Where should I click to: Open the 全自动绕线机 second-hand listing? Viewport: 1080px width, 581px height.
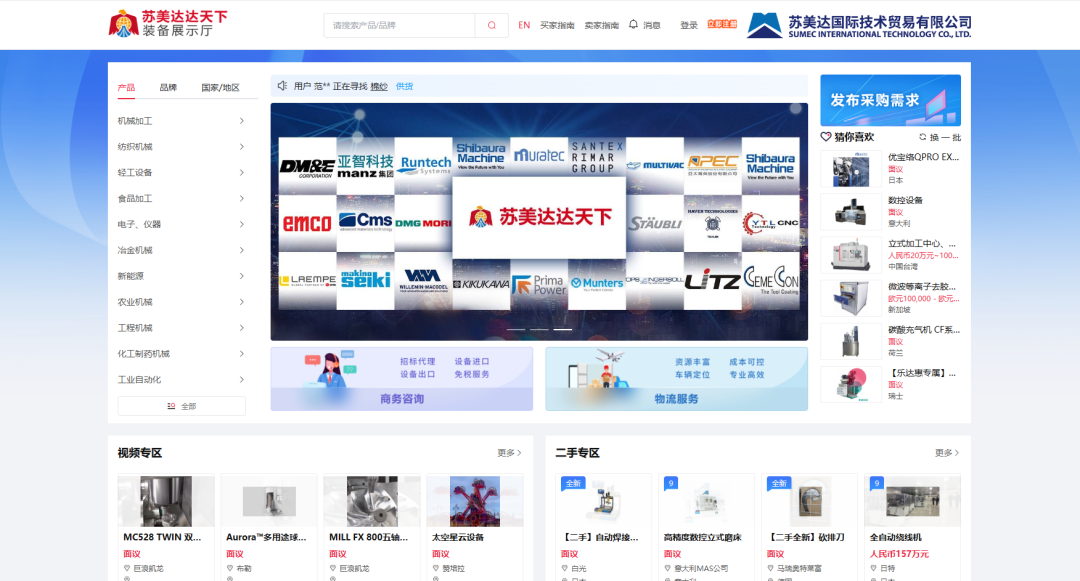pos(913,527)
